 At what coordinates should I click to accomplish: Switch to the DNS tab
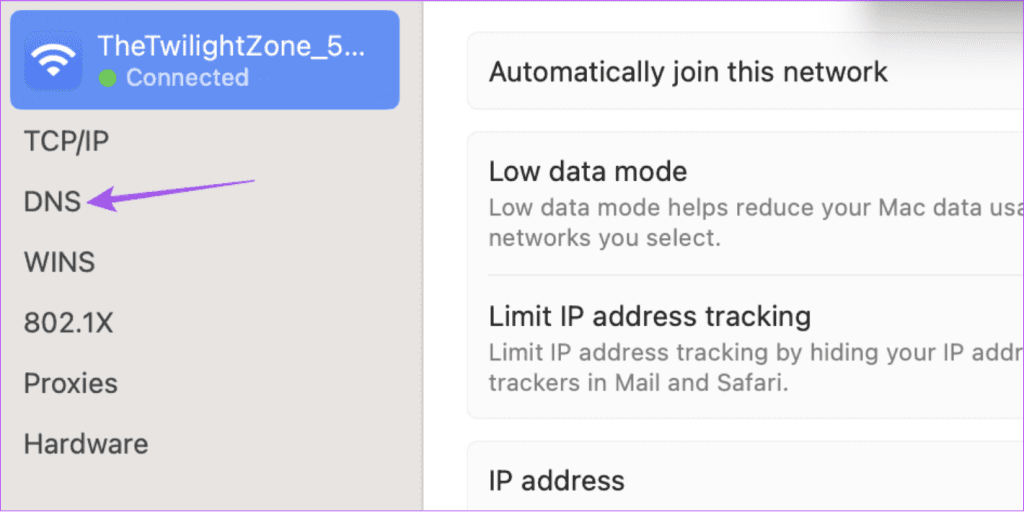point(52,202)
